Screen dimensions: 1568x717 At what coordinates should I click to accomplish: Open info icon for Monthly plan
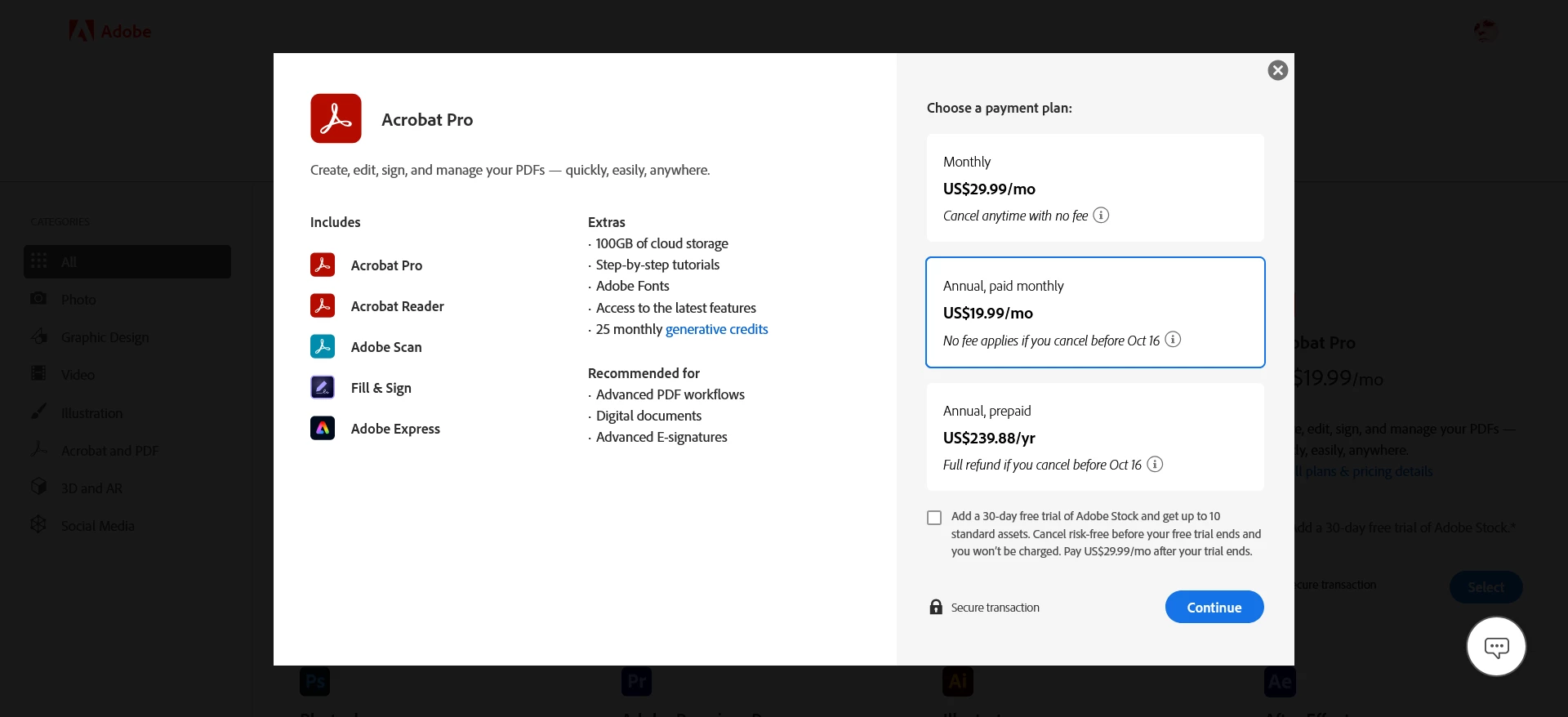tap(1101, 215)
